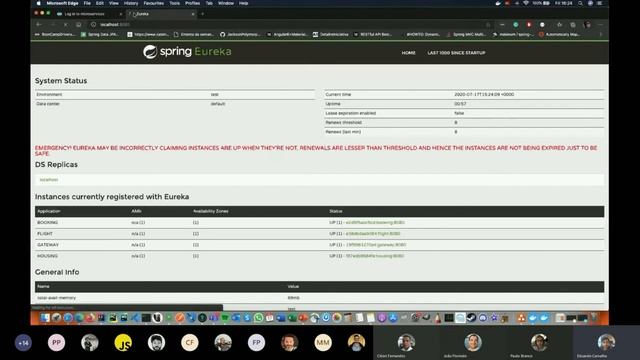Open the HOUSING instance status link
Image resolution: width=640 pixels, height=360 pixels.
pyautogui.click(x=375, y=256)
